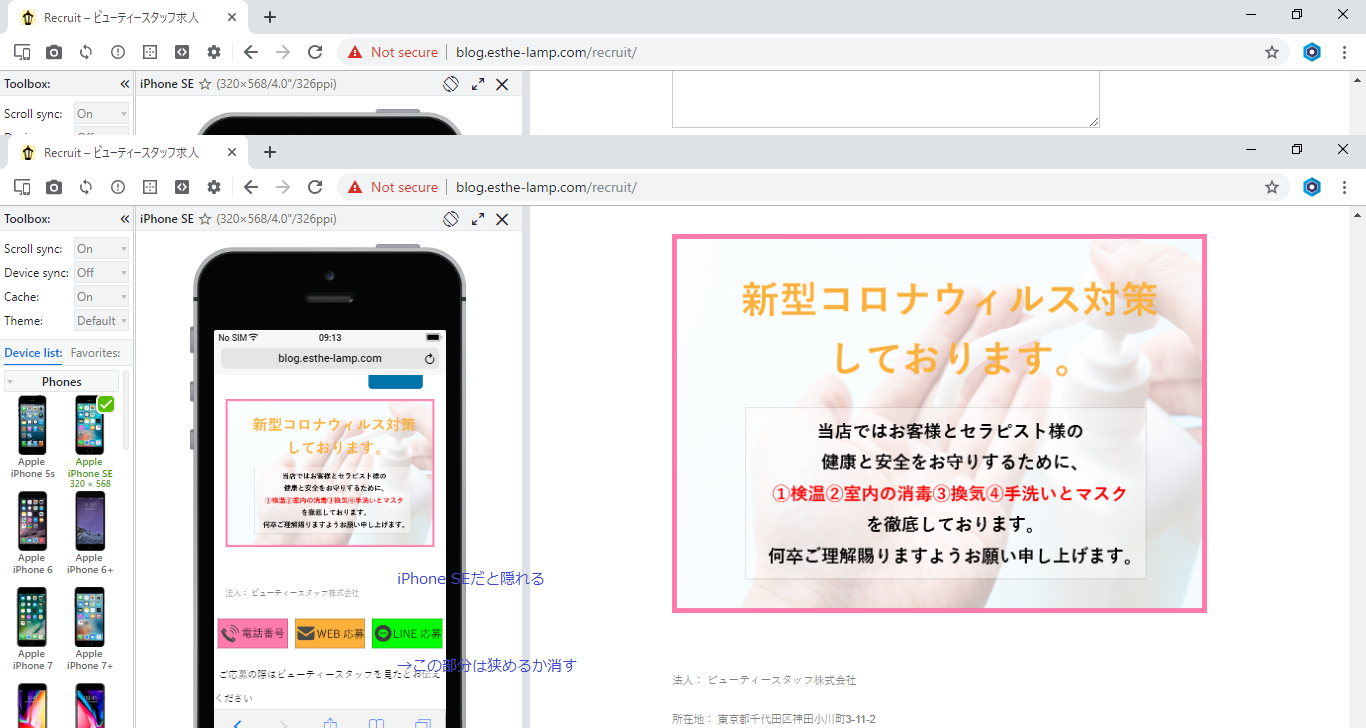Click the auto-refresh icon in the lower toolbar

[x=86, y=187]
